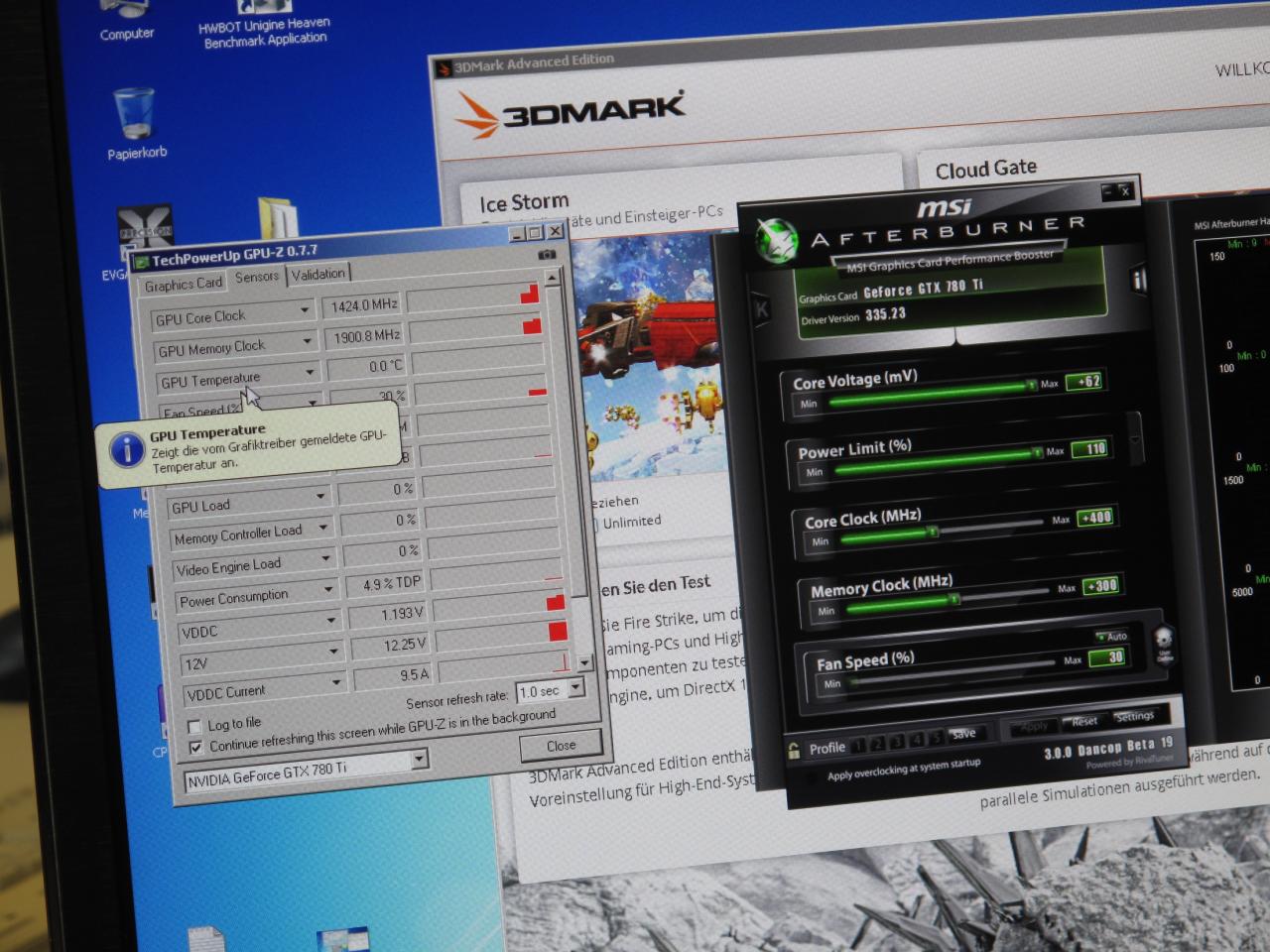Click the GPU-Z title bar app icon
The image size is (1270, 952).
pos(142,263)
